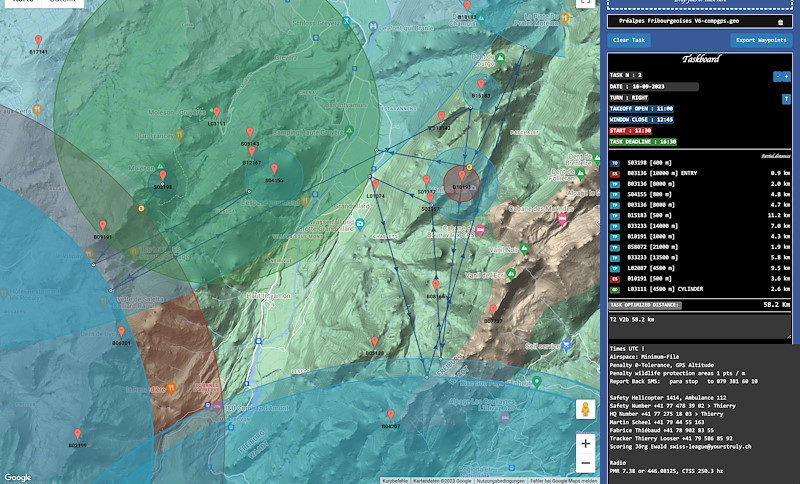Click TAKEOFF OPEN : 11:00 field

pyautogui.click(x=641, y=109)
